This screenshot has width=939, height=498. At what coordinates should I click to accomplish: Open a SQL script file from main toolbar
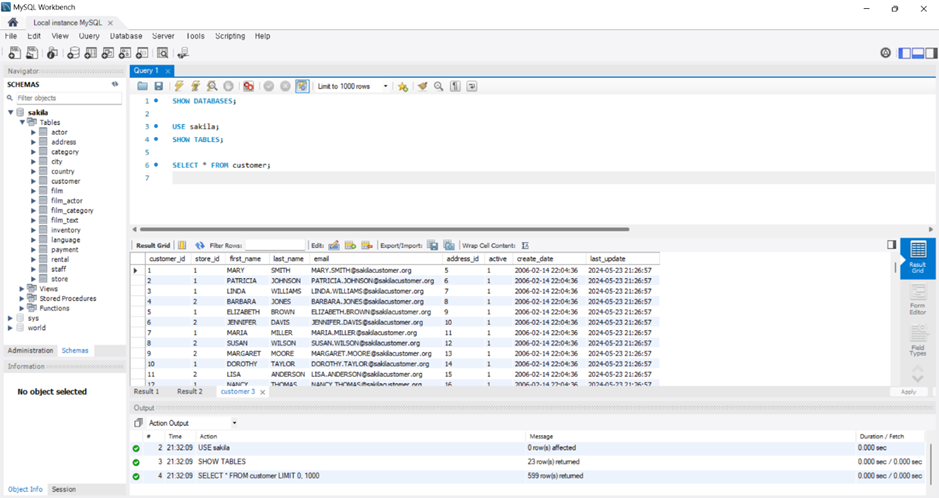pos(32,53)
